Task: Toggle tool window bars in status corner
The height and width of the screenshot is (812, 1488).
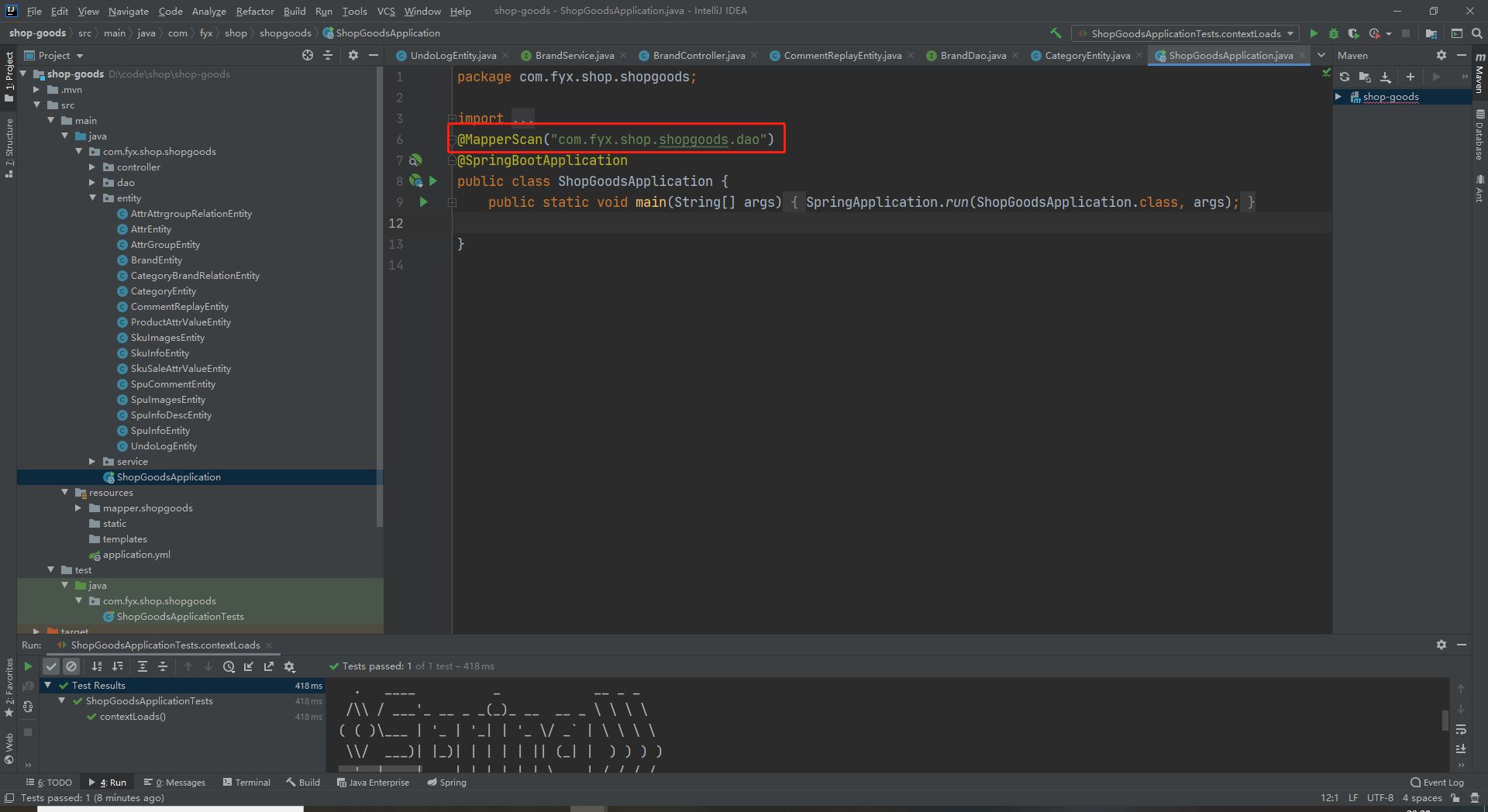Action: pos(9,798)
